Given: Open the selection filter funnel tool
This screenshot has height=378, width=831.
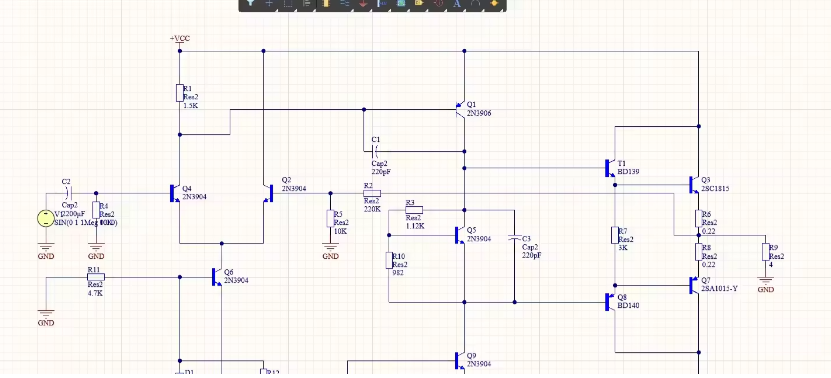Looking at the screenshot, I should click(250, 3).
